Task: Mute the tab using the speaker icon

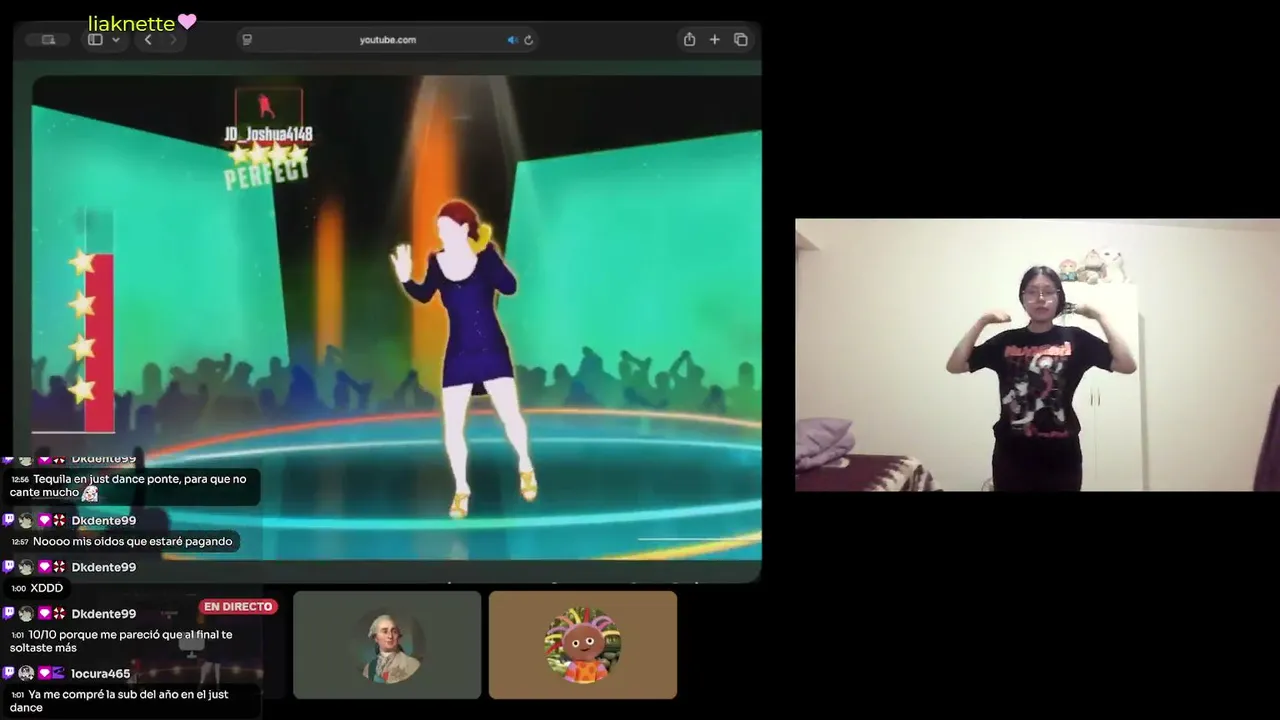Action: [x=512, y=40]
